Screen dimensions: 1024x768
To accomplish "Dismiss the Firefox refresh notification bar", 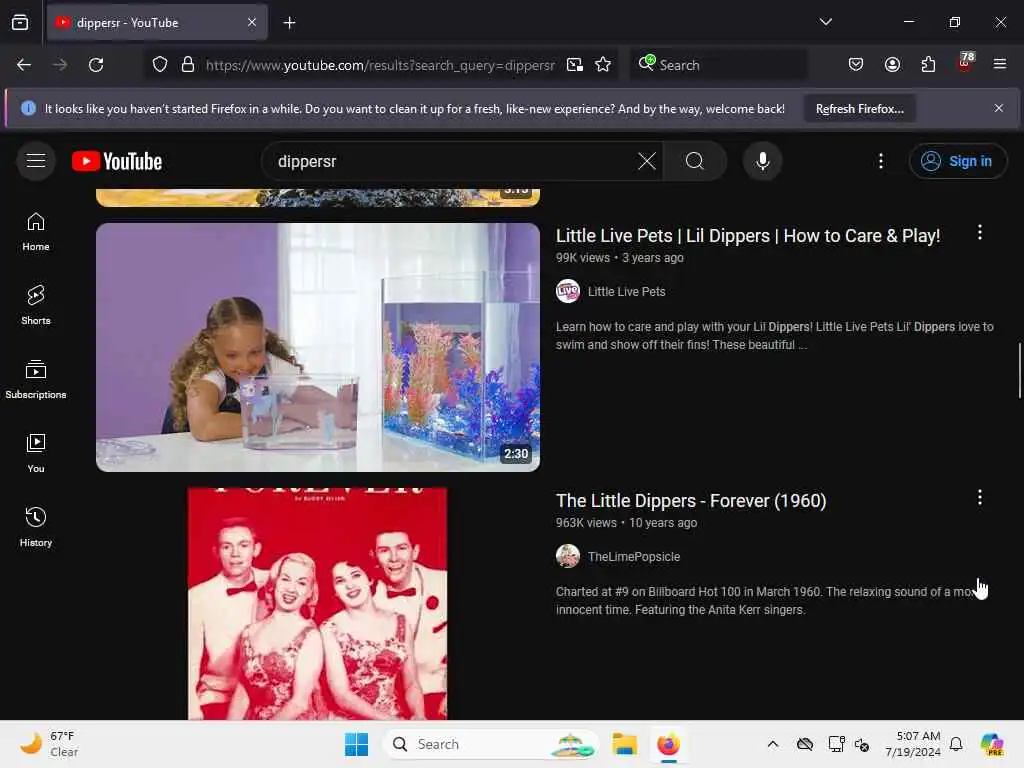I will pos(999,108).
